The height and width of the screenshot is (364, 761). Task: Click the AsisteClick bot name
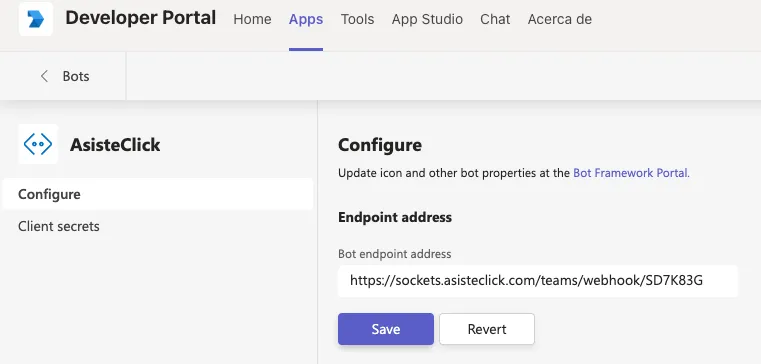[115, 145]
